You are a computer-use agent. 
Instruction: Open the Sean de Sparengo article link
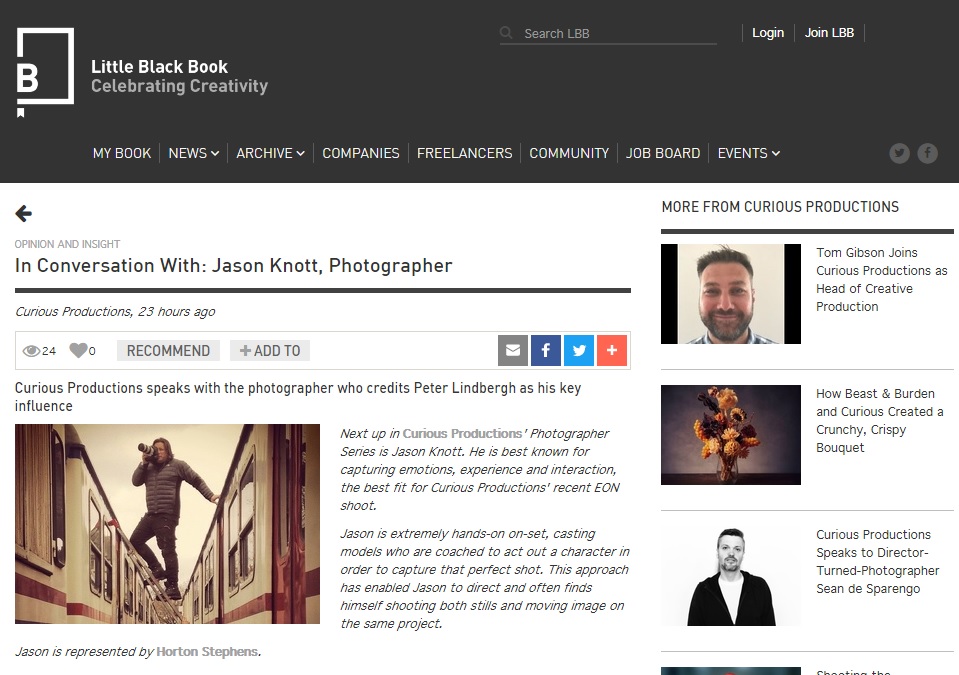(877, 561)
